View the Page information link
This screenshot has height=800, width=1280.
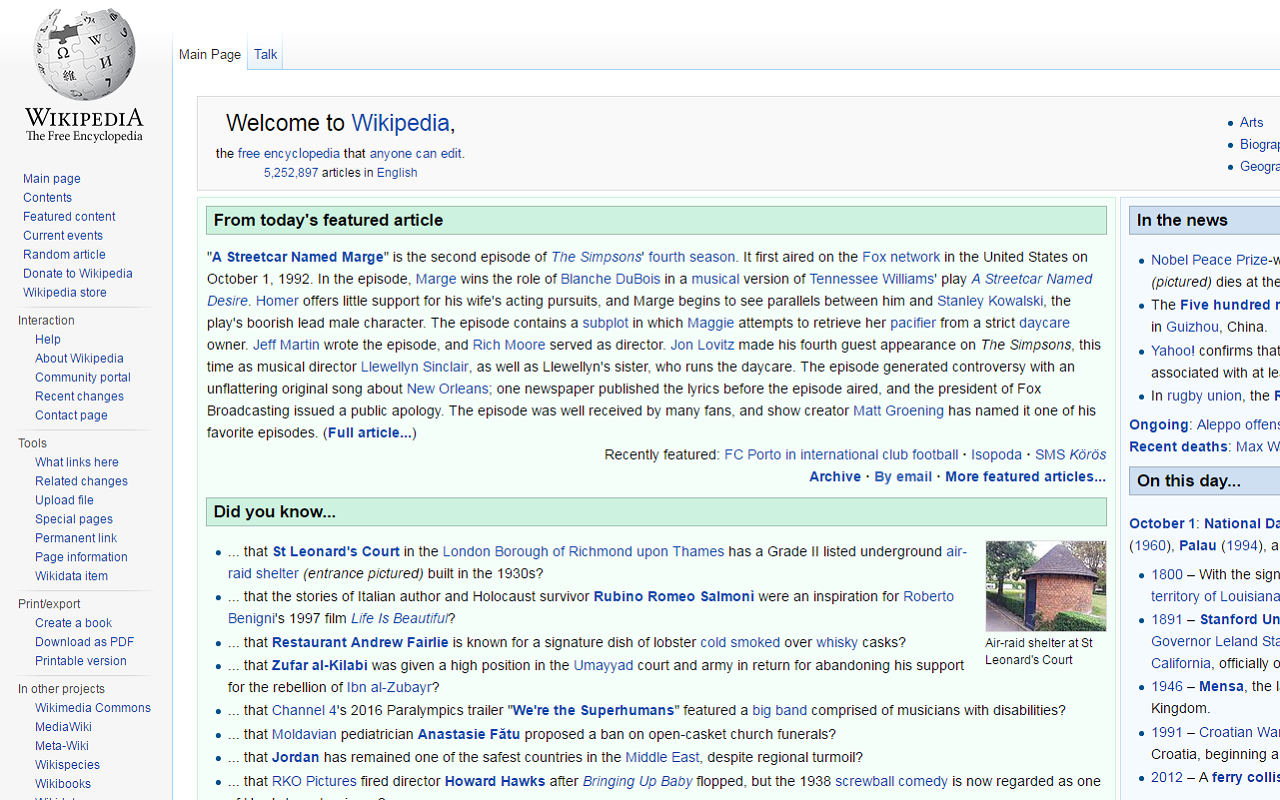click(x=81, y=558)
